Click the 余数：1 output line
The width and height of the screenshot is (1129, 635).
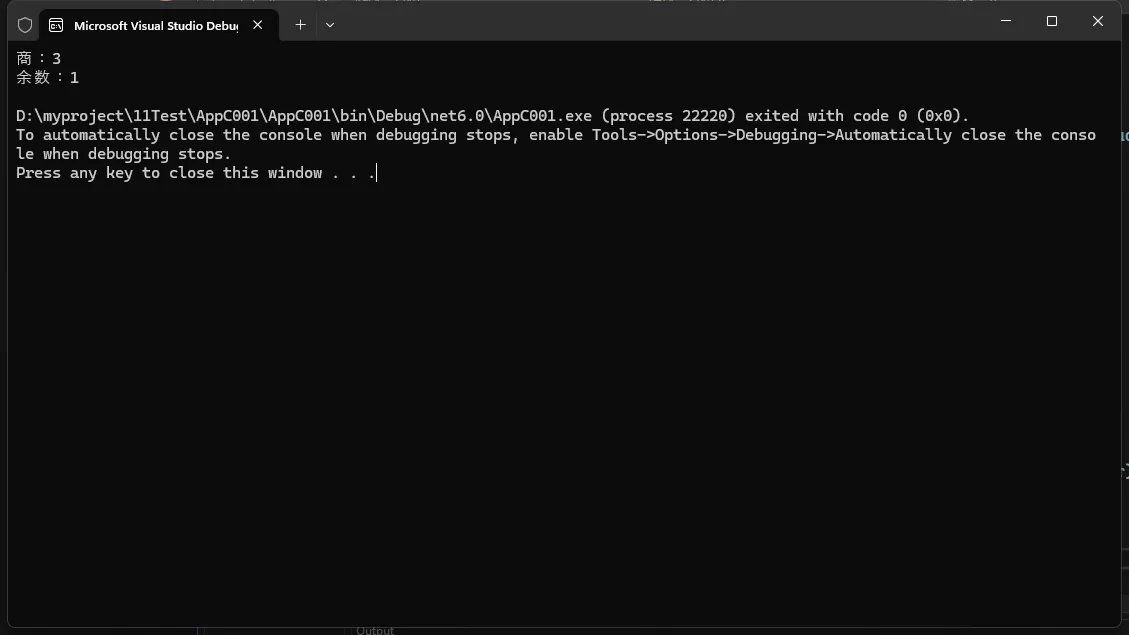point(48,77)
